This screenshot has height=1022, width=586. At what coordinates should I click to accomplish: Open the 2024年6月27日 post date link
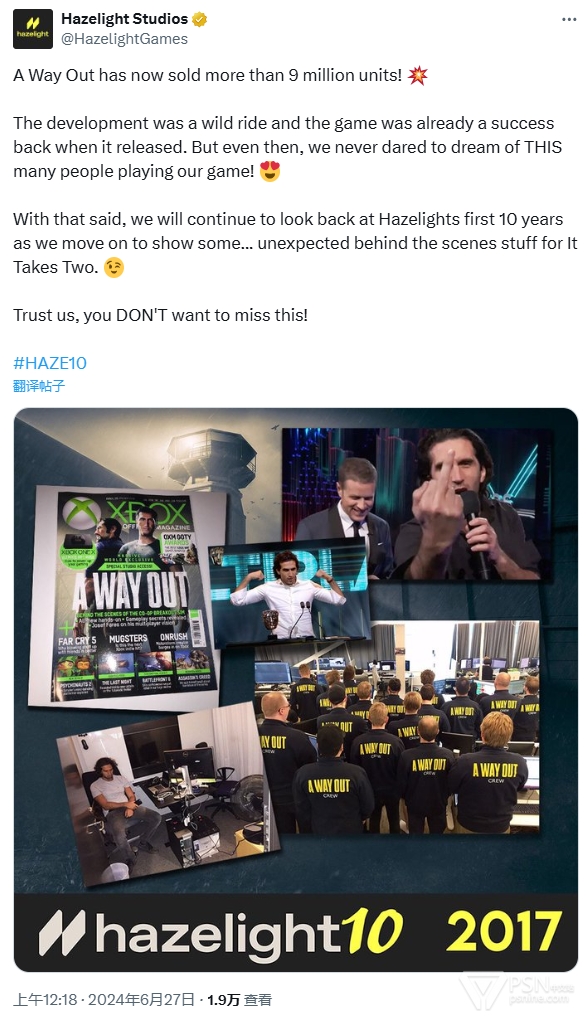[141, 1000]
